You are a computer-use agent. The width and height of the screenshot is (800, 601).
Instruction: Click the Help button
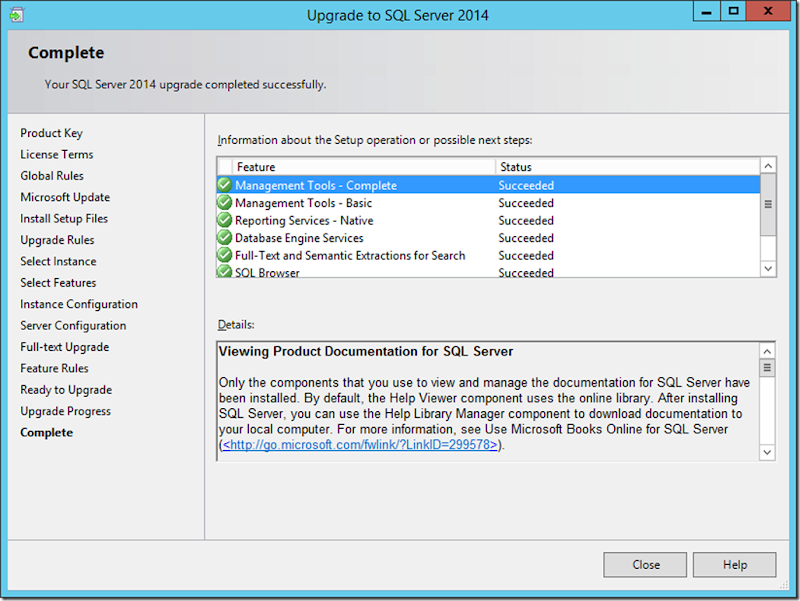(x=734, y=565)
